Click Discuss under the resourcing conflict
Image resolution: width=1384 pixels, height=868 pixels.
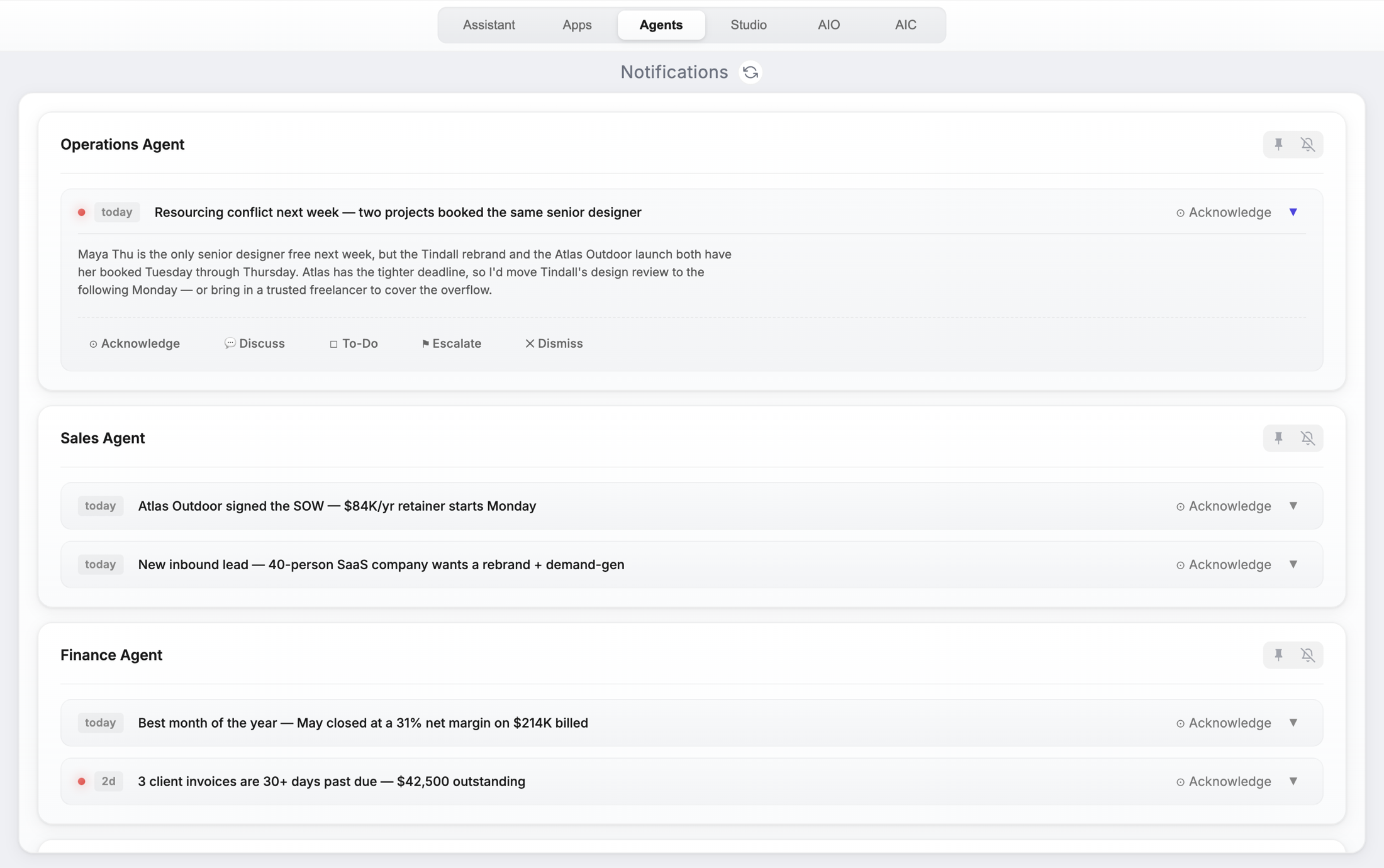click(255, 343)
